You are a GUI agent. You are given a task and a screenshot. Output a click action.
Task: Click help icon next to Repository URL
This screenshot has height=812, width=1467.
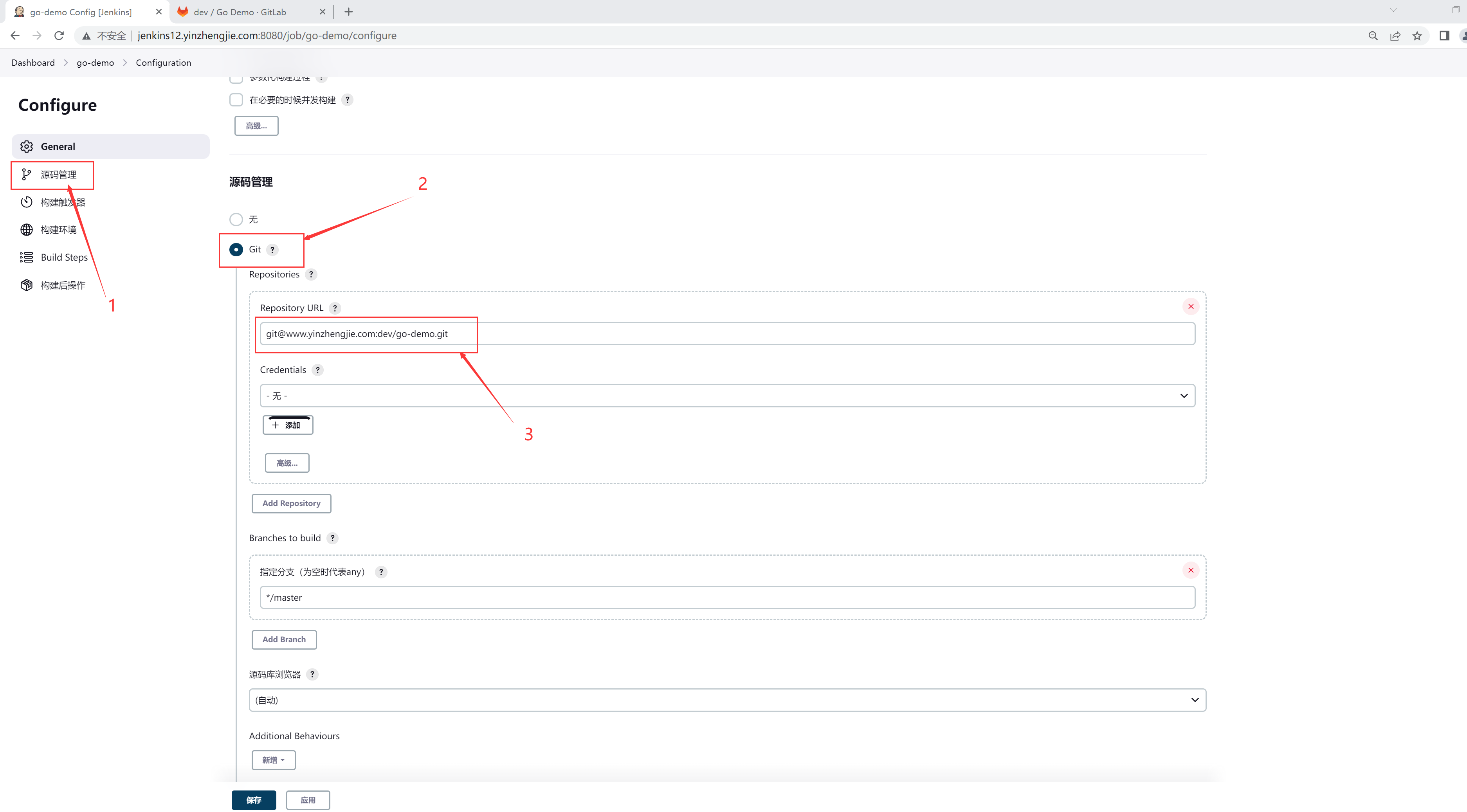tap(335, 308)
